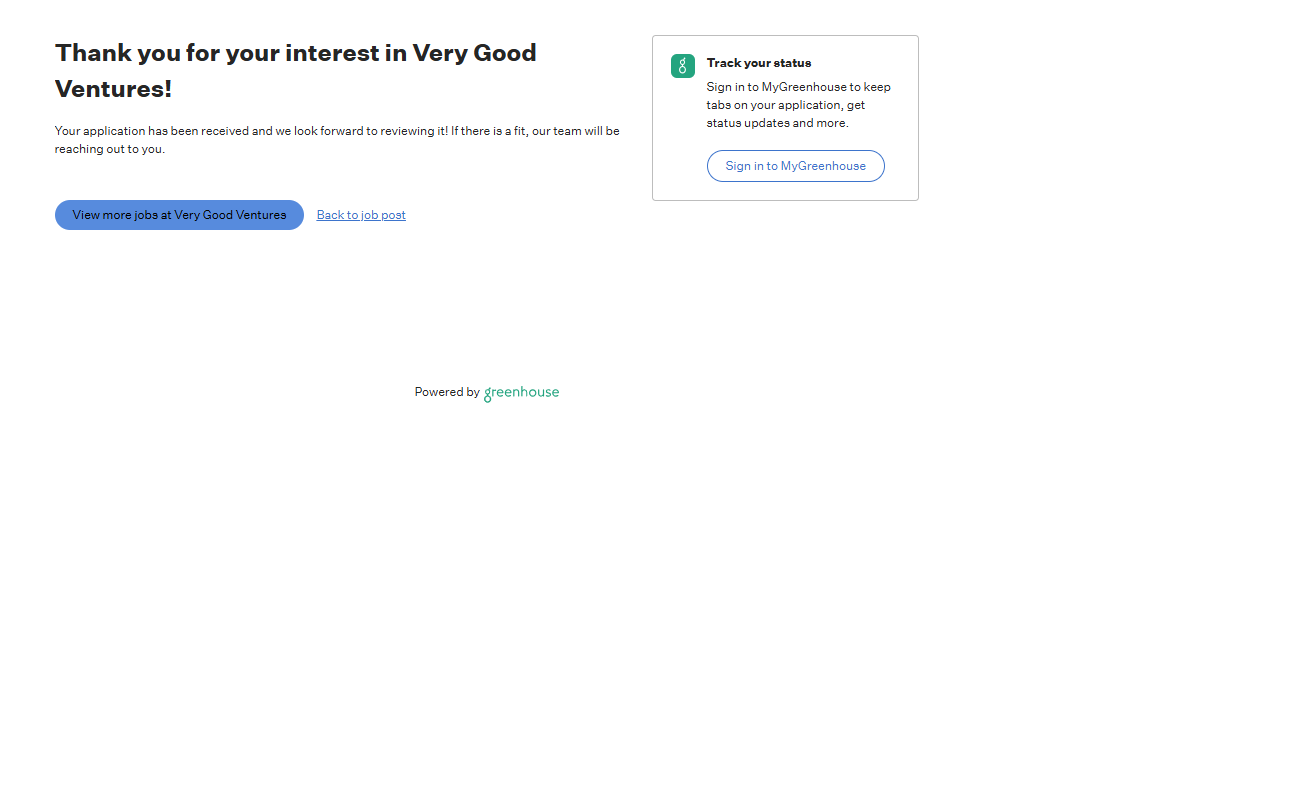Click the 'Powered by' footer label

coord(447,392)
